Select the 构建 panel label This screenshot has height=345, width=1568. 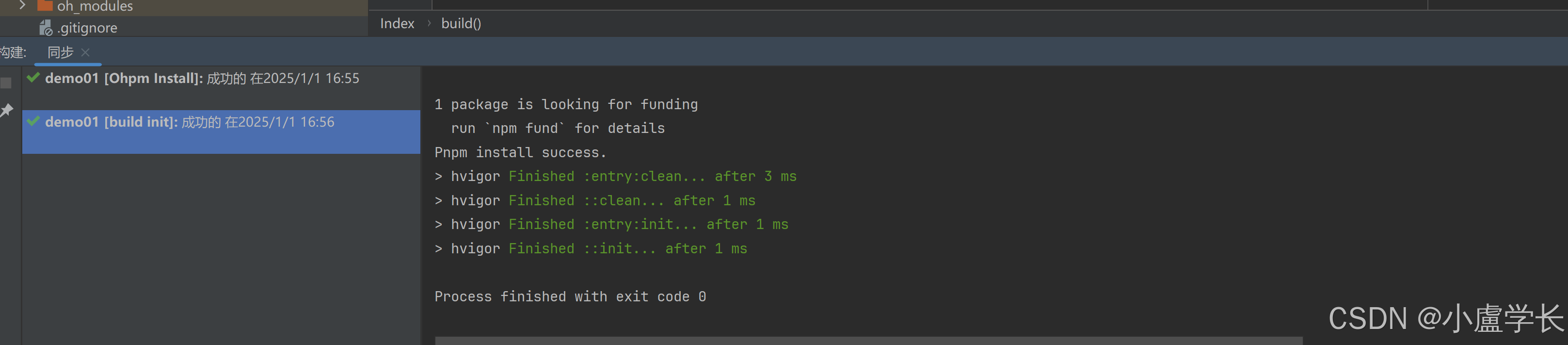13,52
